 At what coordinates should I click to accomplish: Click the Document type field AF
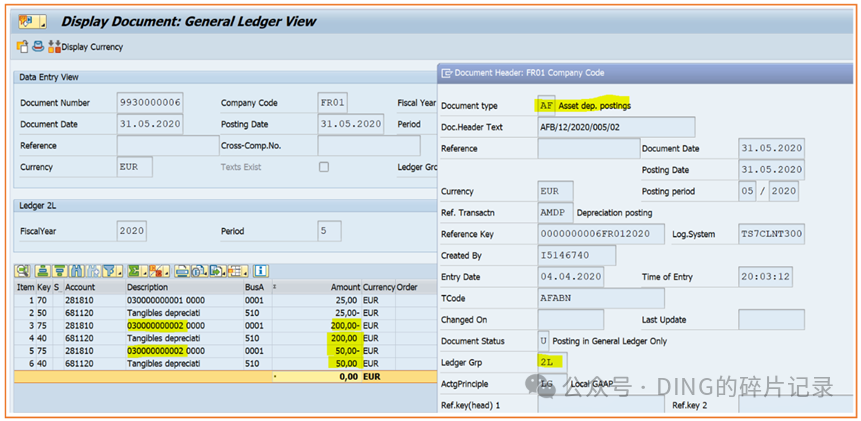point(547,105)
